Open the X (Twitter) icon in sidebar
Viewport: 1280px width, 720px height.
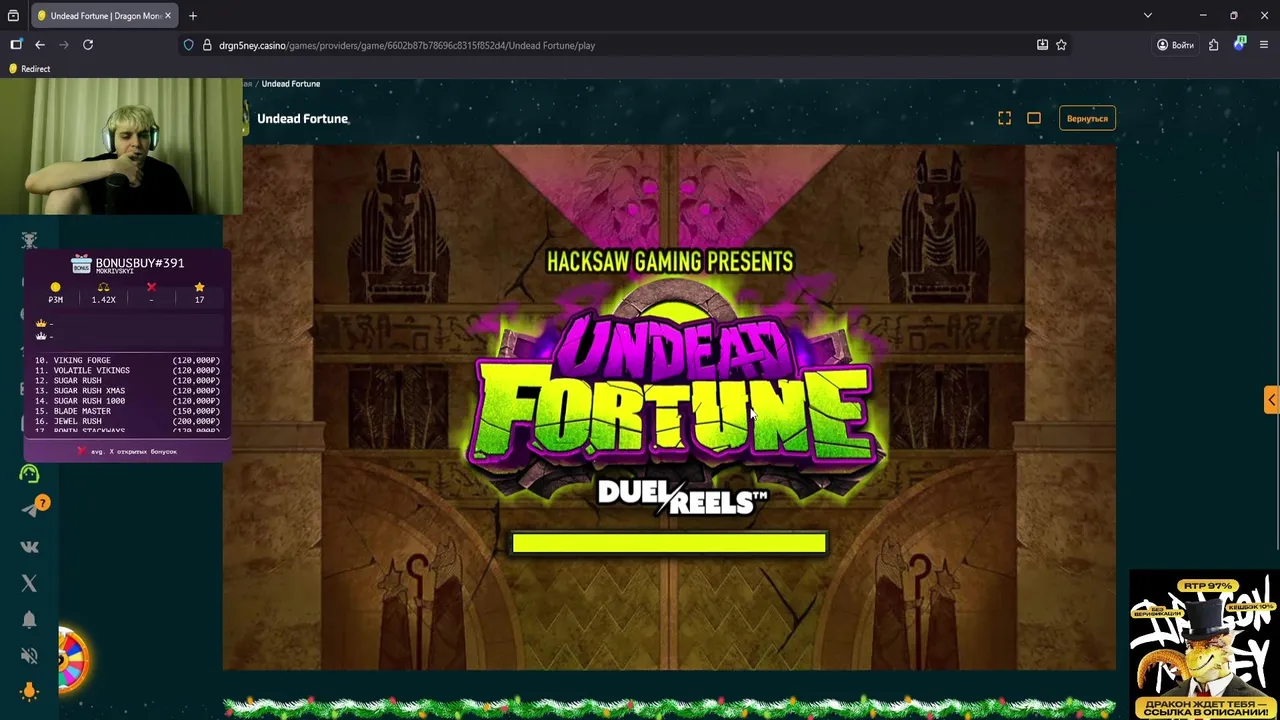(29, 583)
